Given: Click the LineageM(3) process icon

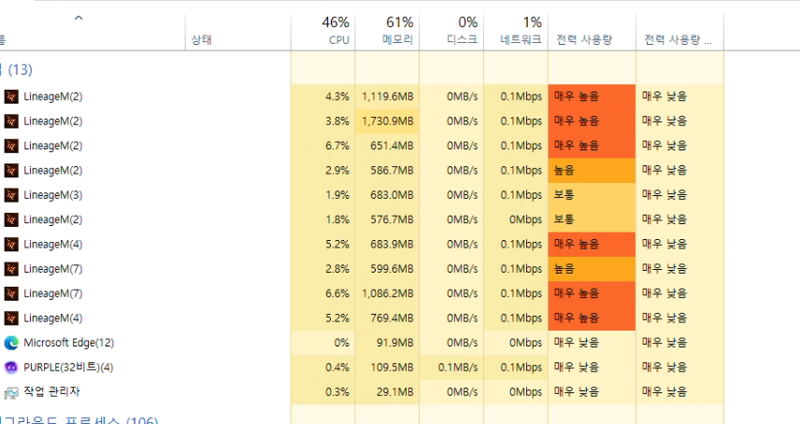Looking at the screenshot, I should (11, 195).
